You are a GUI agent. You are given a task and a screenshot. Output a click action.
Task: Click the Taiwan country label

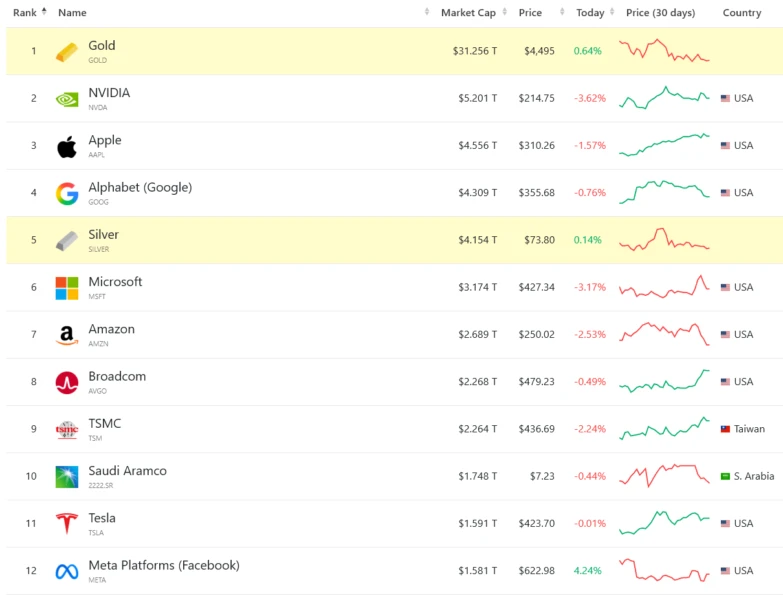click(x=749, y=429)
